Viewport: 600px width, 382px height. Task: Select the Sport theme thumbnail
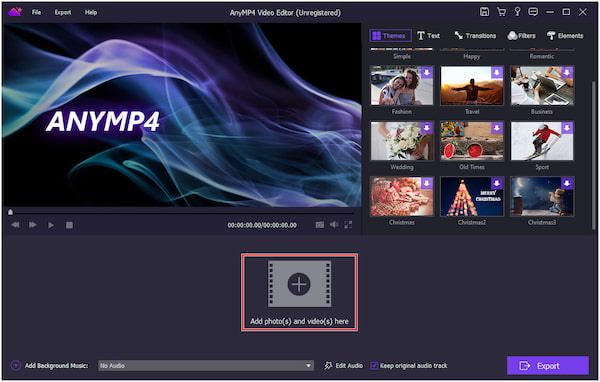point(542,141)
